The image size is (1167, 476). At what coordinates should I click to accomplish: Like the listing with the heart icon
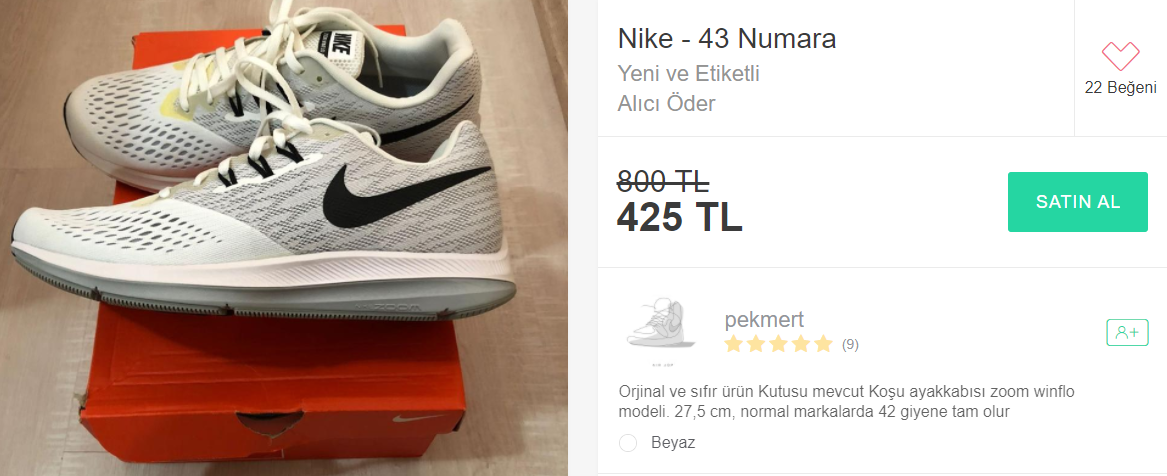[x=1120, y=56]
